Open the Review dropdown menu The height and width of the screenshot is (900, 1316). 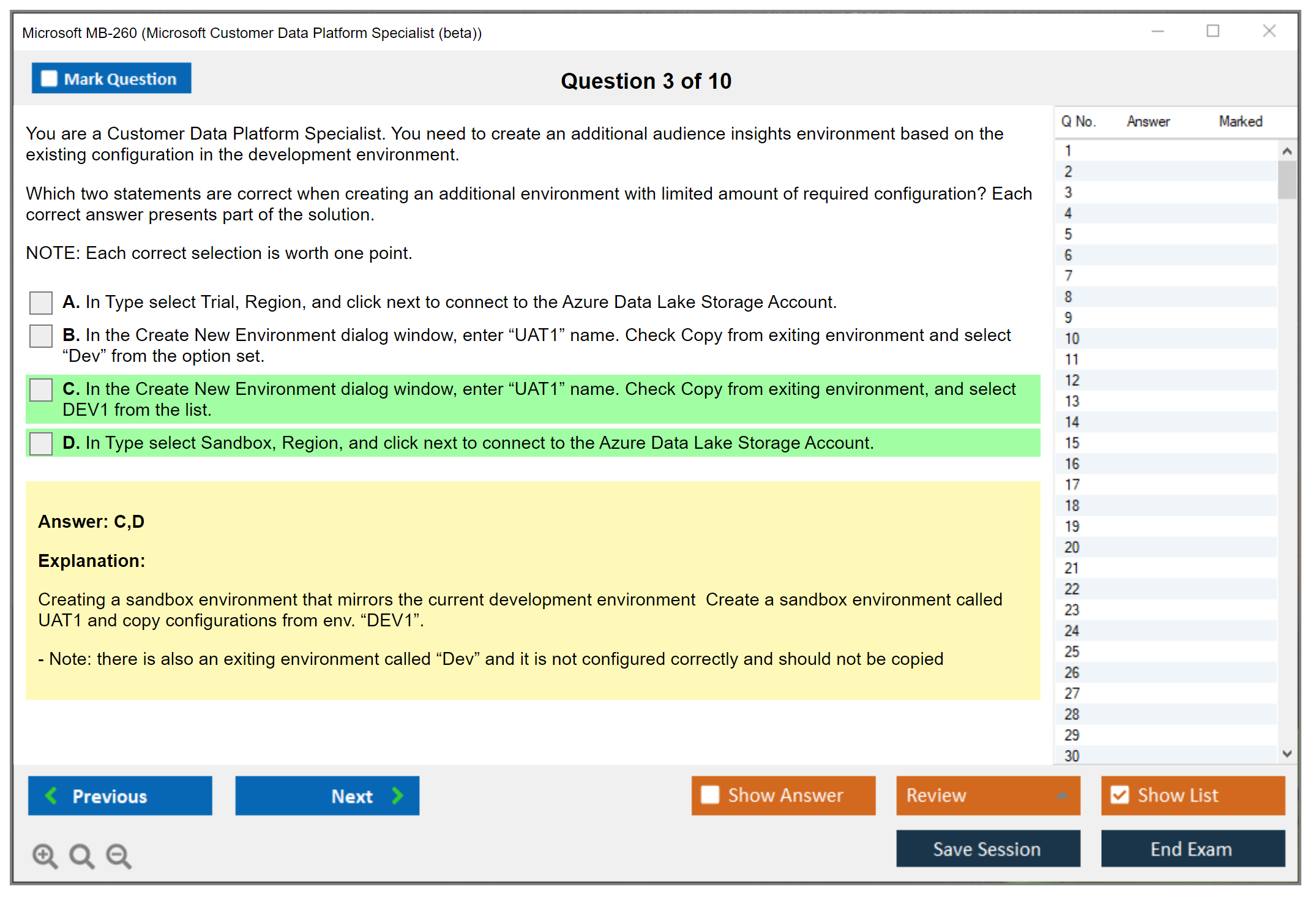click(x=1063, y=795)
